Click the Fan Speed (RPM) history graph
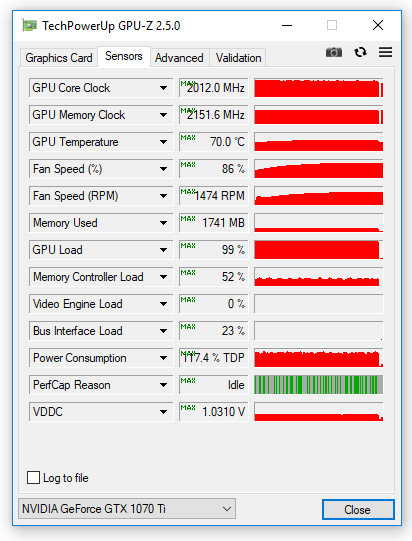This screenshot has width=412, height=541. click(x=318, y=196)
